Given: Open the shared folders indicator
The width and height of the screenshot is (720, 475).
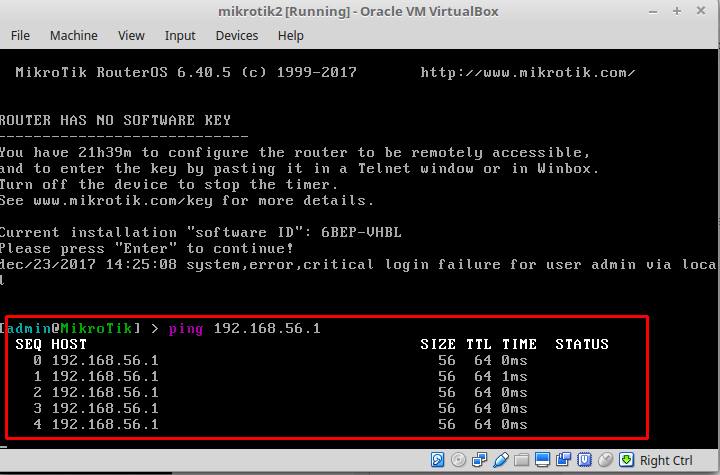Looking at the screenshot, I should point(521,460).
